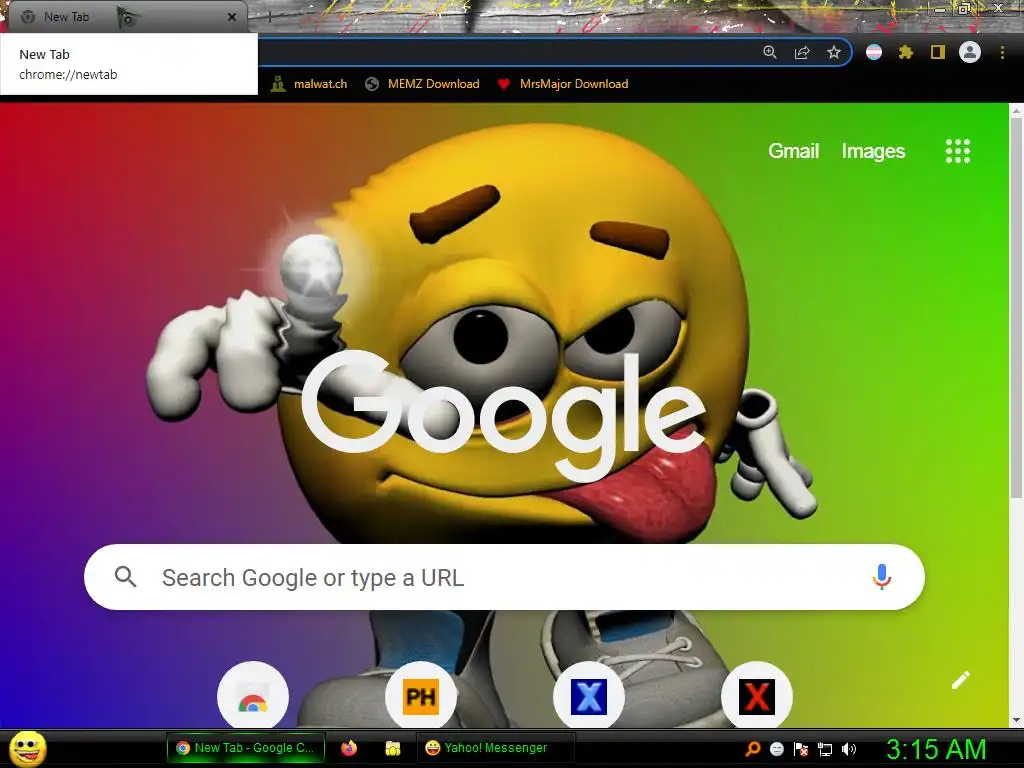1024x768 pixels.
Task: Click the volume speaker tray icon
Action: point(848,749)
